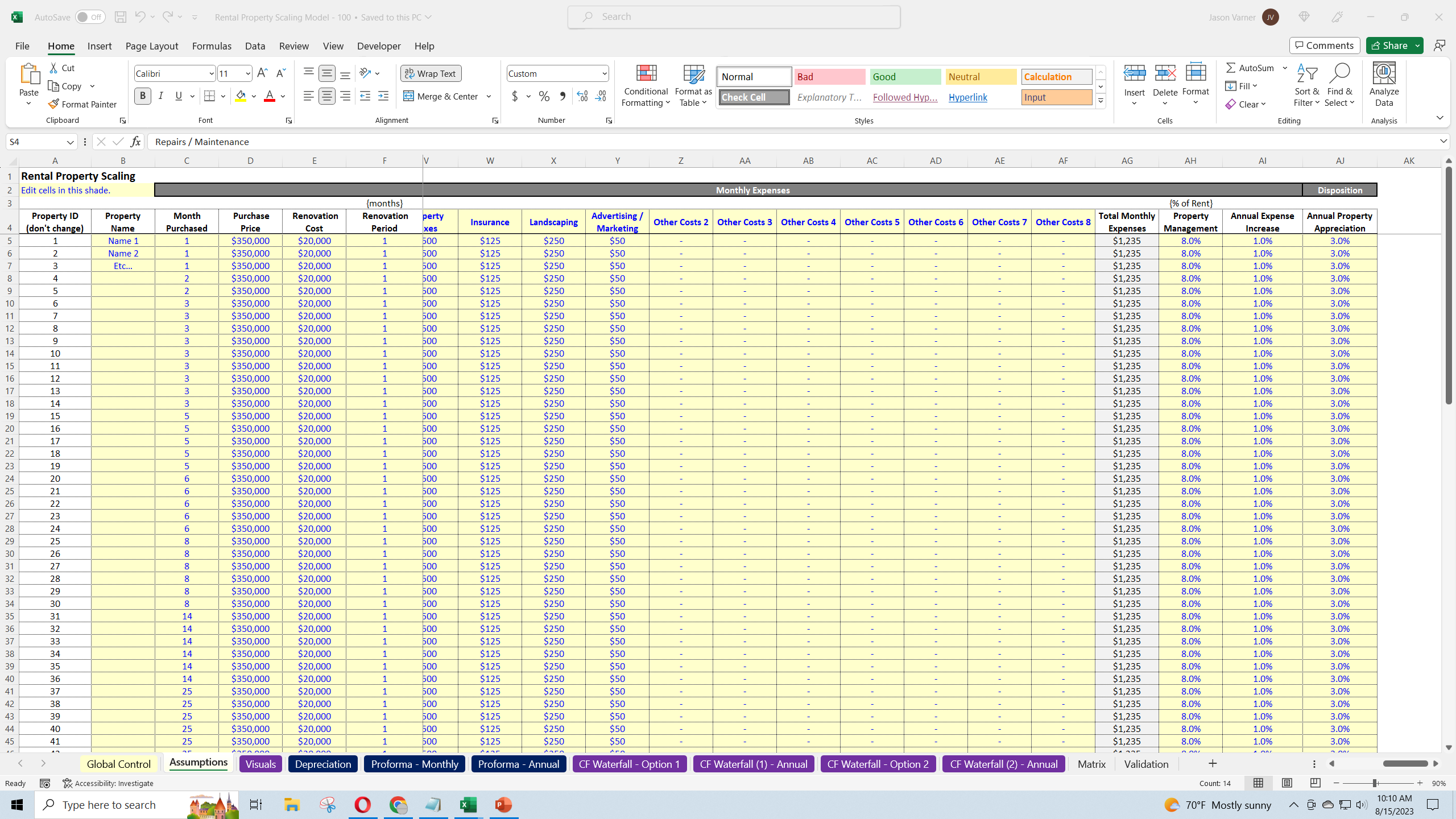
Task: Apply the Calculation cell style
Action: (1056, 77)
